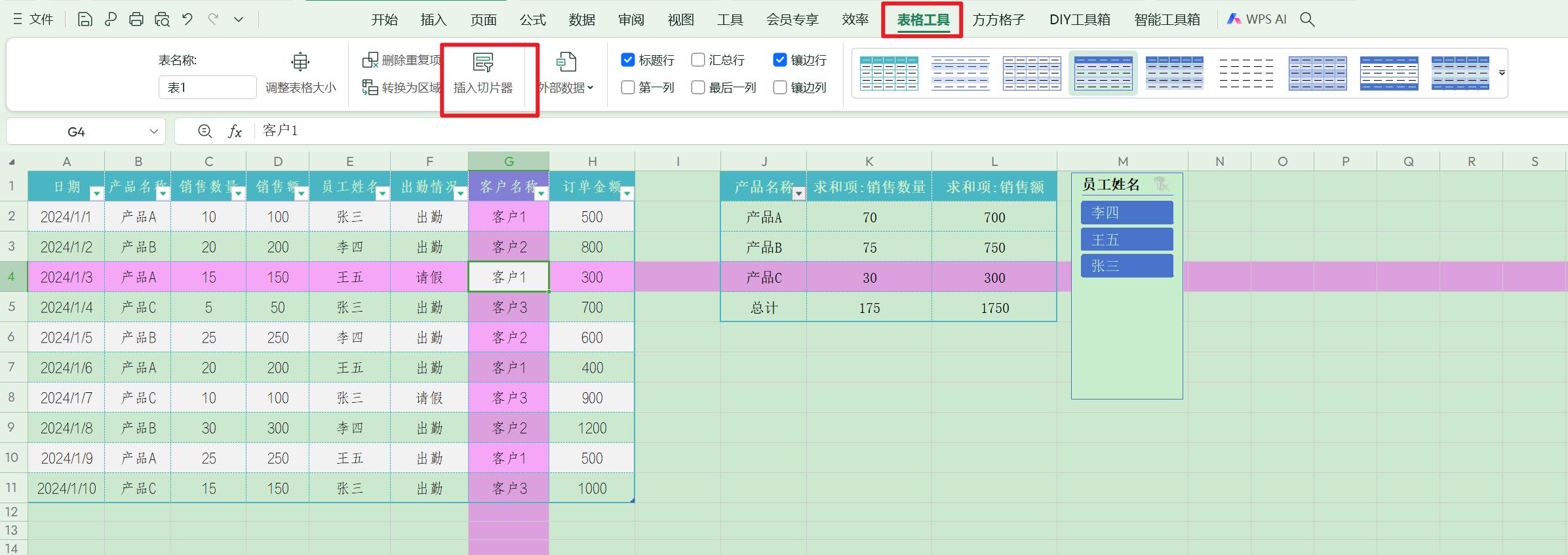Screen dimensions: 1568x555
Task: Expand the table styles gallery arrow
Action: coord(1502,73)
